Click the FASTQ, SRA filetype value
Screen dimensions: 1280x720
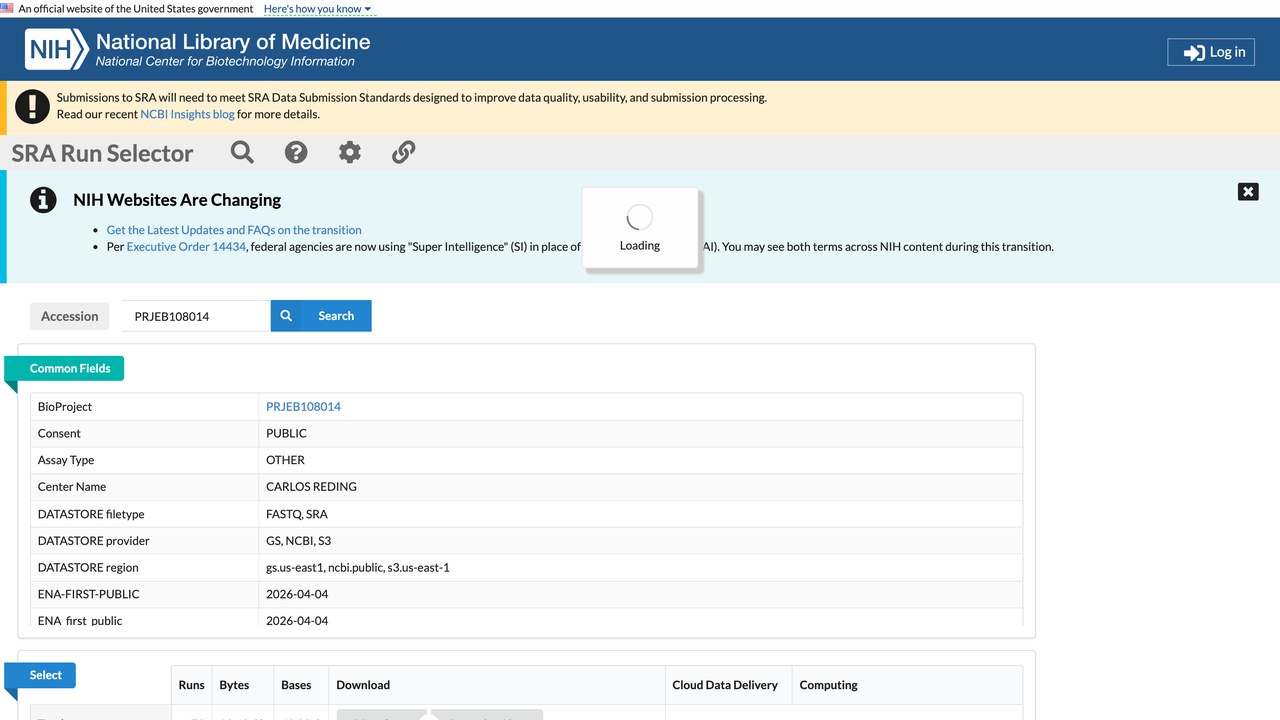297,514
